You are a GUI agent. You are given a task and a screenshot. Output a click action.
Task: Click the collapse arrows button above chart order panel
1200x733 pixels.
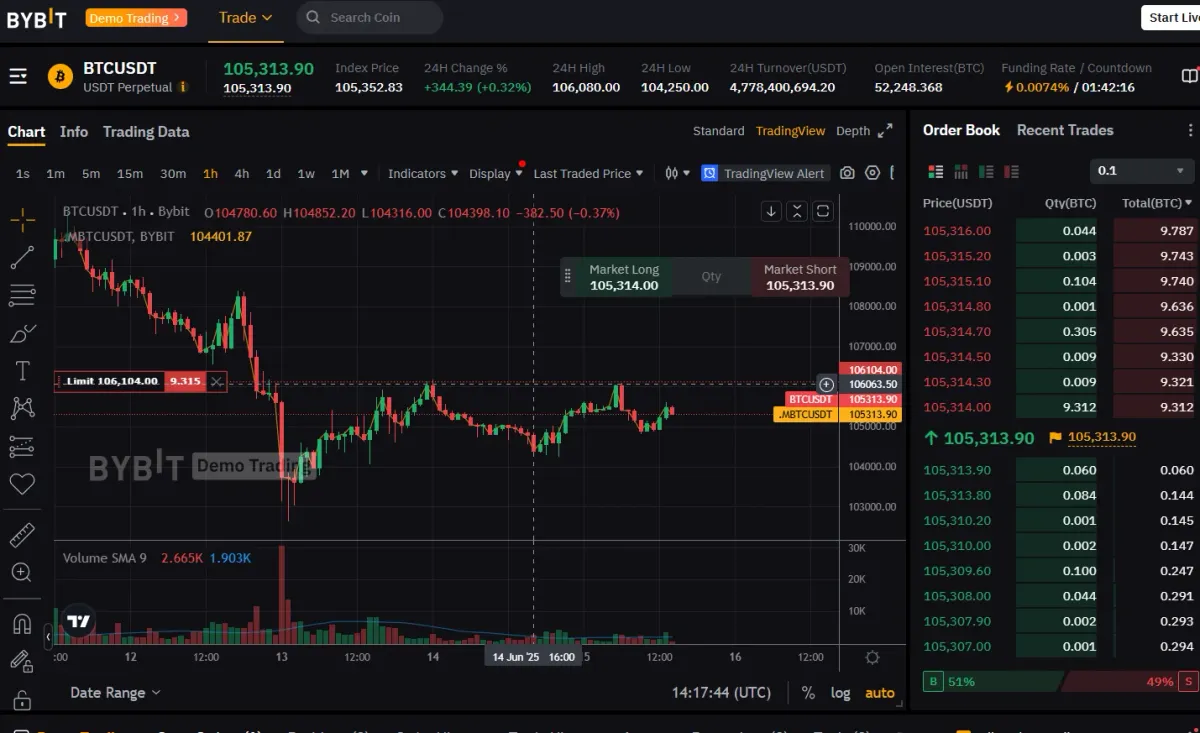797,211
